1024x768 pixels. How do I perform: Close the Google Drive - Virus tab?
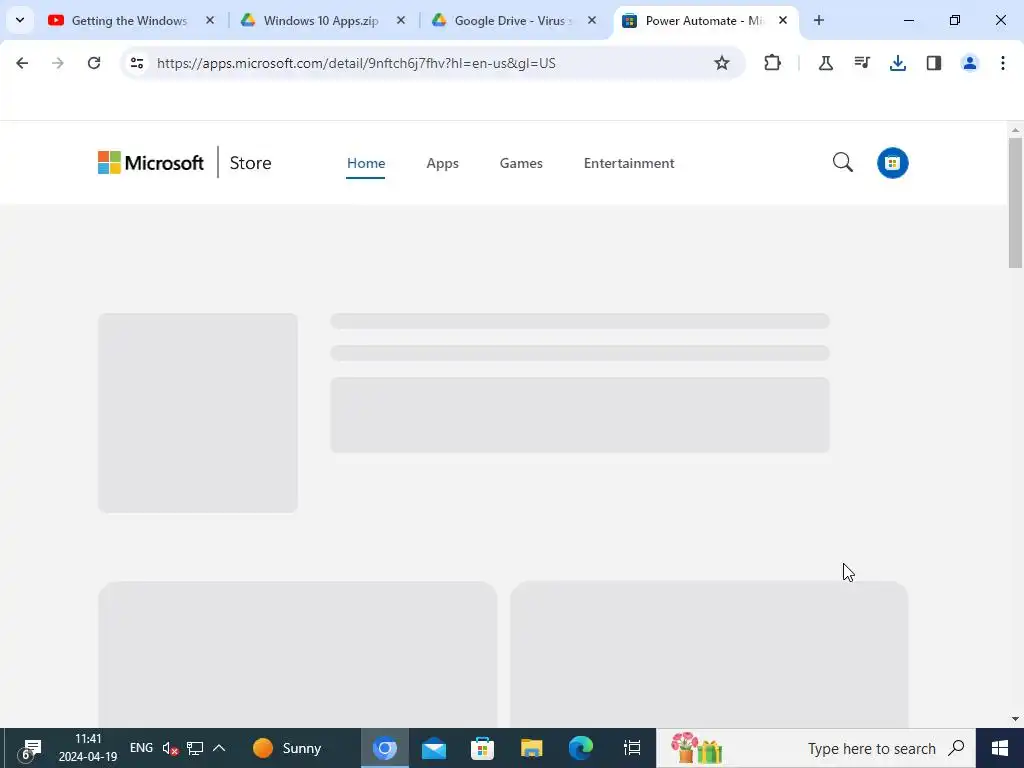point(592,20)
